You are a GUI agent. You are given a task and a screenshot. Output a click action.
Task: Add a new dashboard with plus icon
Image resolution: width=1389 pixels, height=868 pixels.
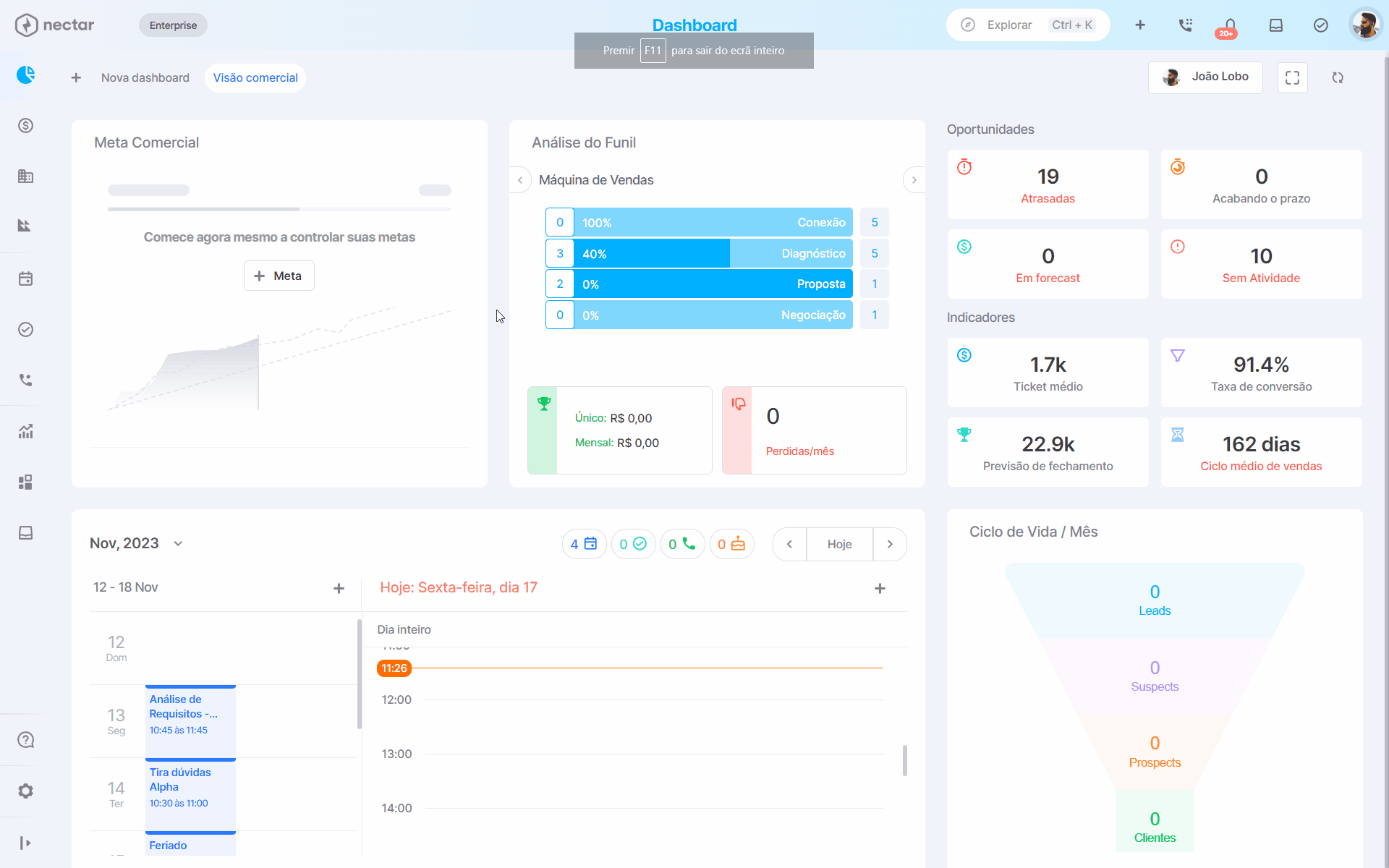click(x=76, y=77)
